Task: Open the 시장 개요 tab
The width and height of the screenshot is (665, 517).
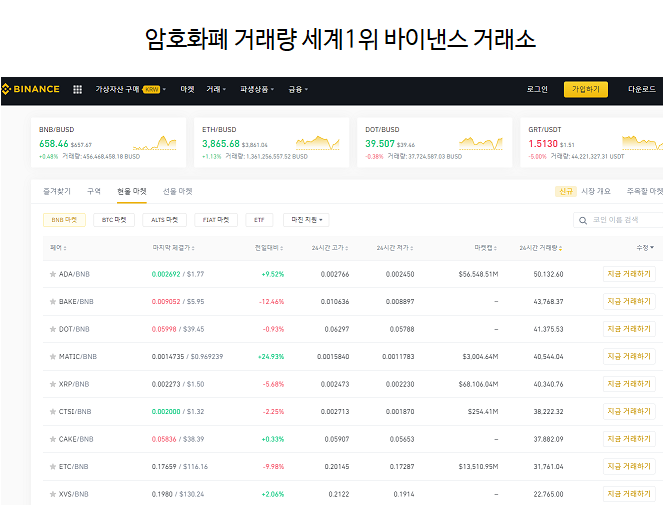Action: 596,191
